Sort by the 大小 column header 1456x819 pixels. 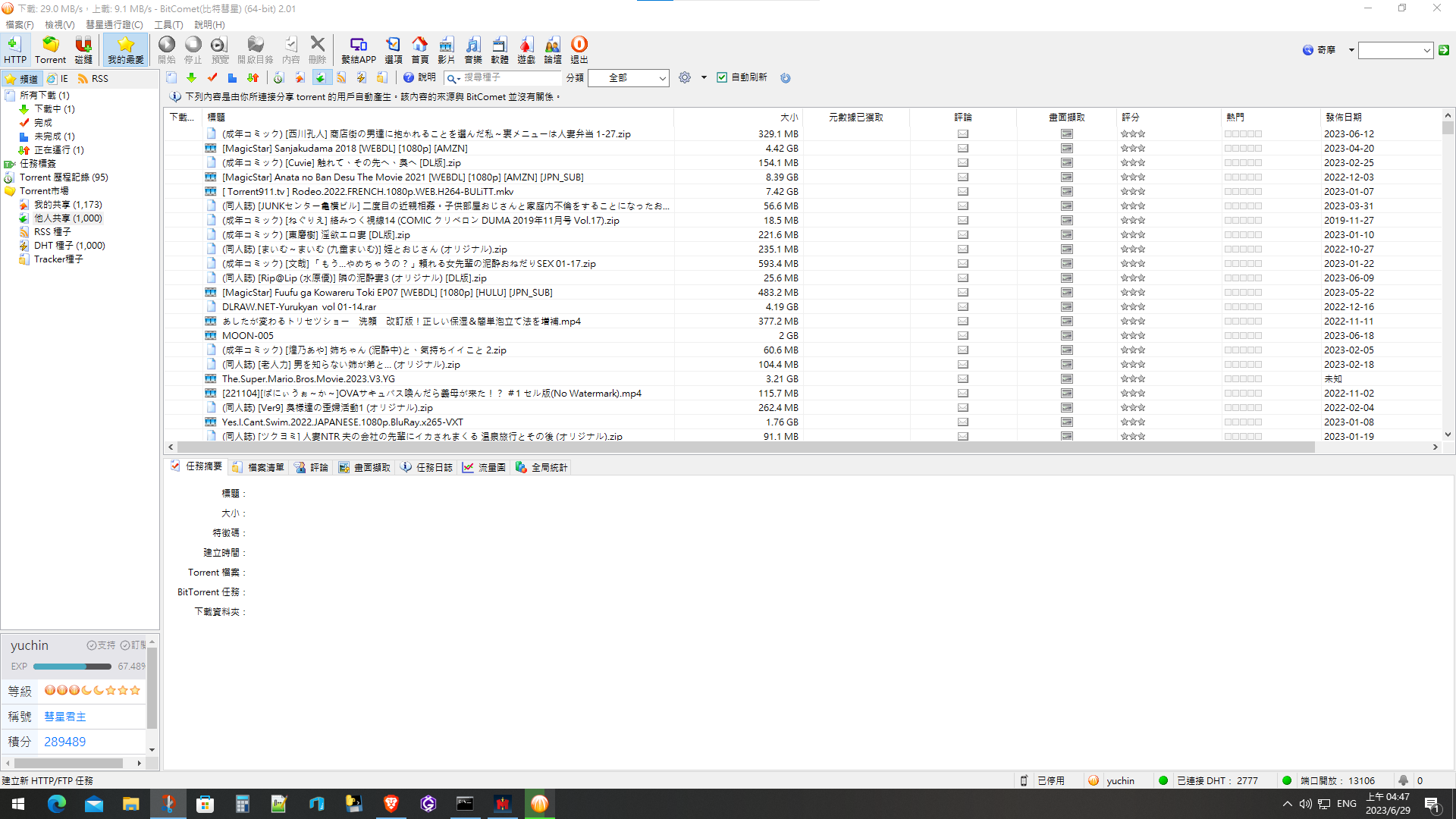738,118
